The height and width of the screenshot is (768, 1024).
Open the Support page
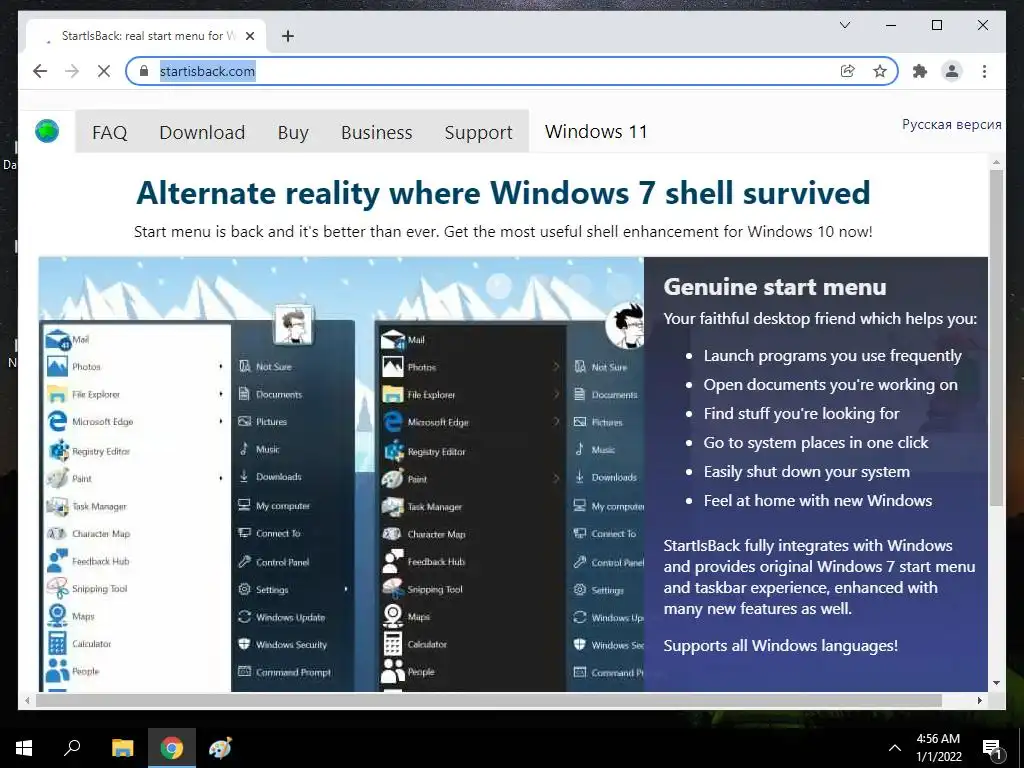pyautogui.click(x=479, y=133)
